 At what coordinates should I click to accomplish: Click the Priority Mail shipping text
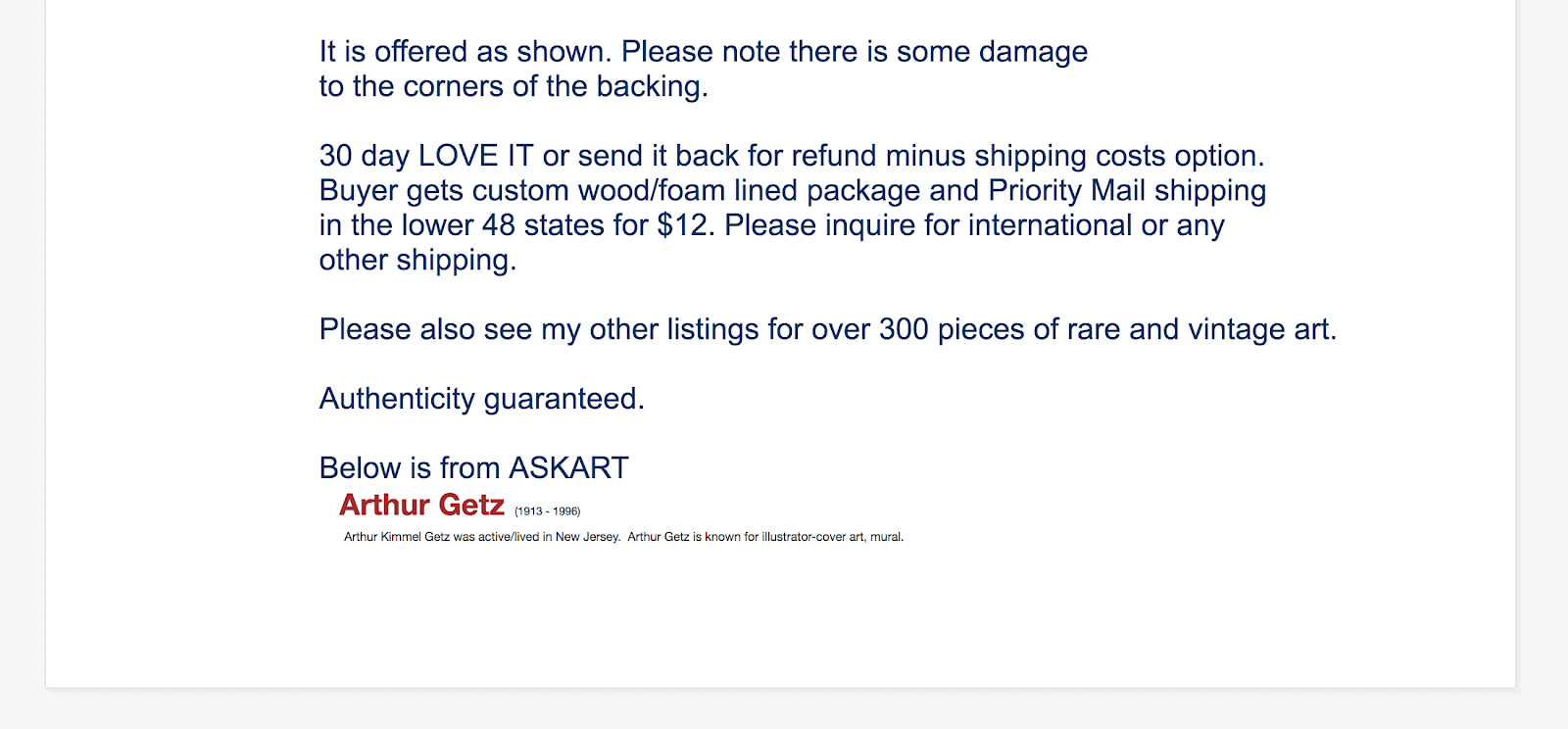pos(1127,191)
